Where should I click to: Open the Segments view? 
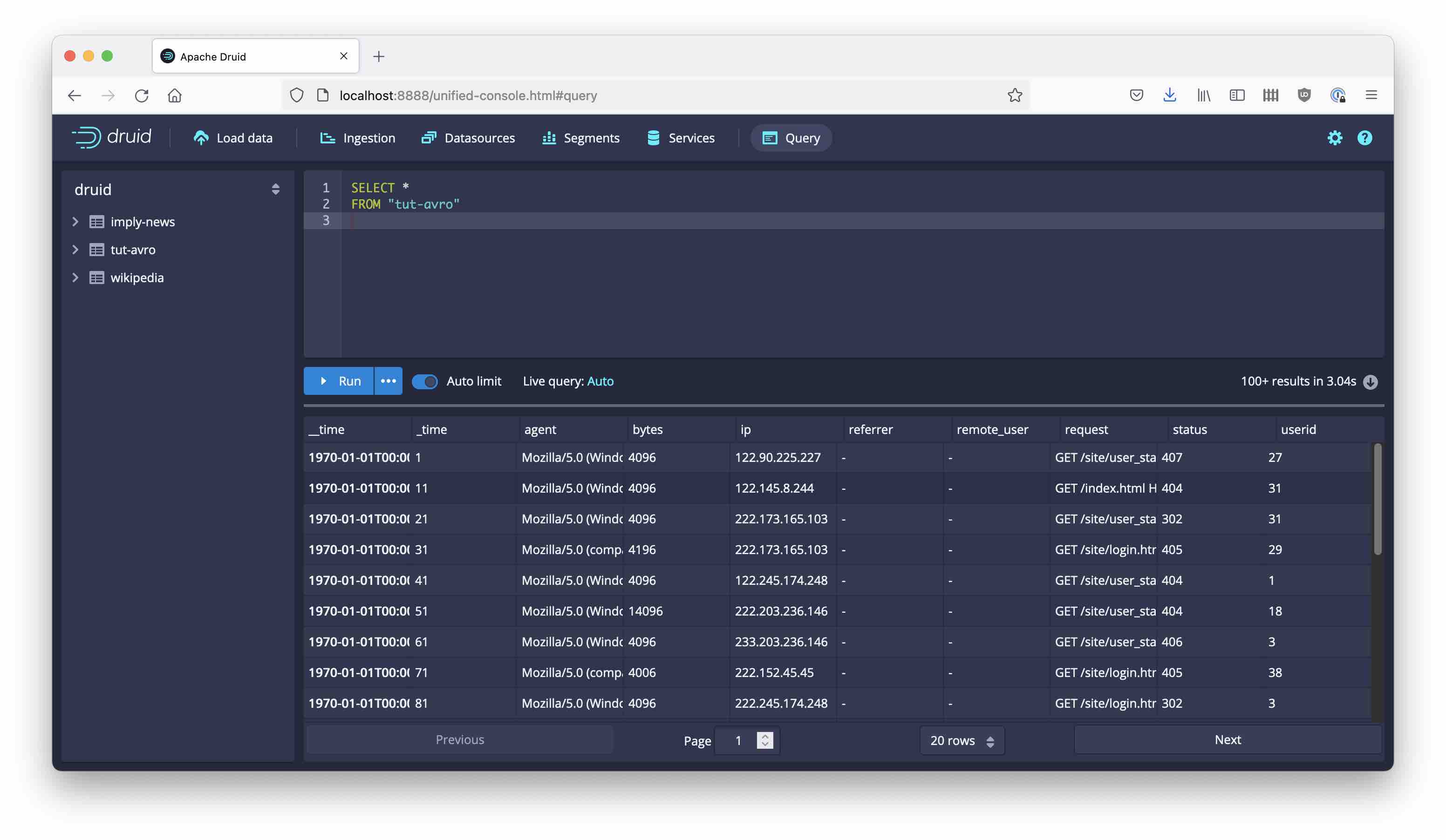(x=581, y=138)
